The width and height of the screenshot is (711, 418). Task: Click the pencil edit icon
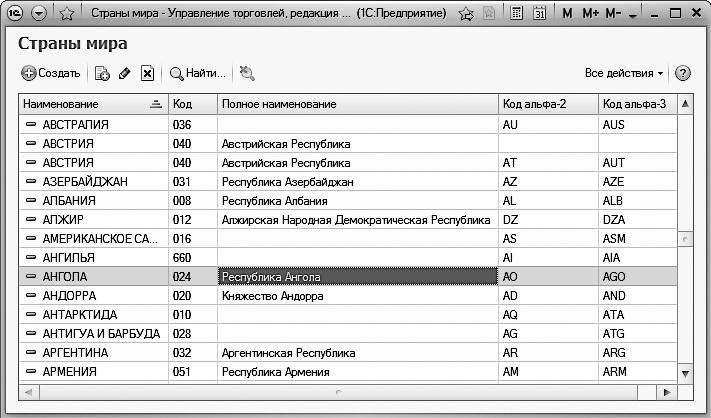[x=125, y=73]
